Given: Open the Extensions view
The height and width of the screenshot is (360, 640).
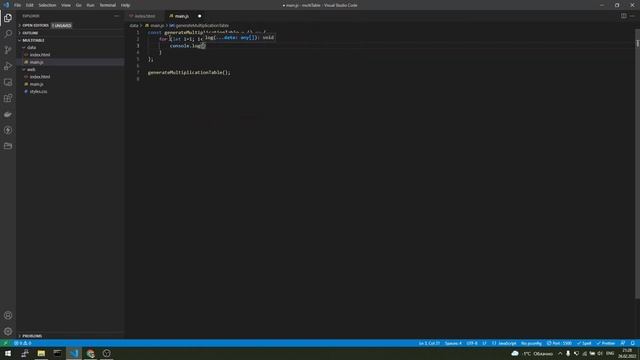Looking at the screenshot, I should pyautogui.click(x=8, y=98).
